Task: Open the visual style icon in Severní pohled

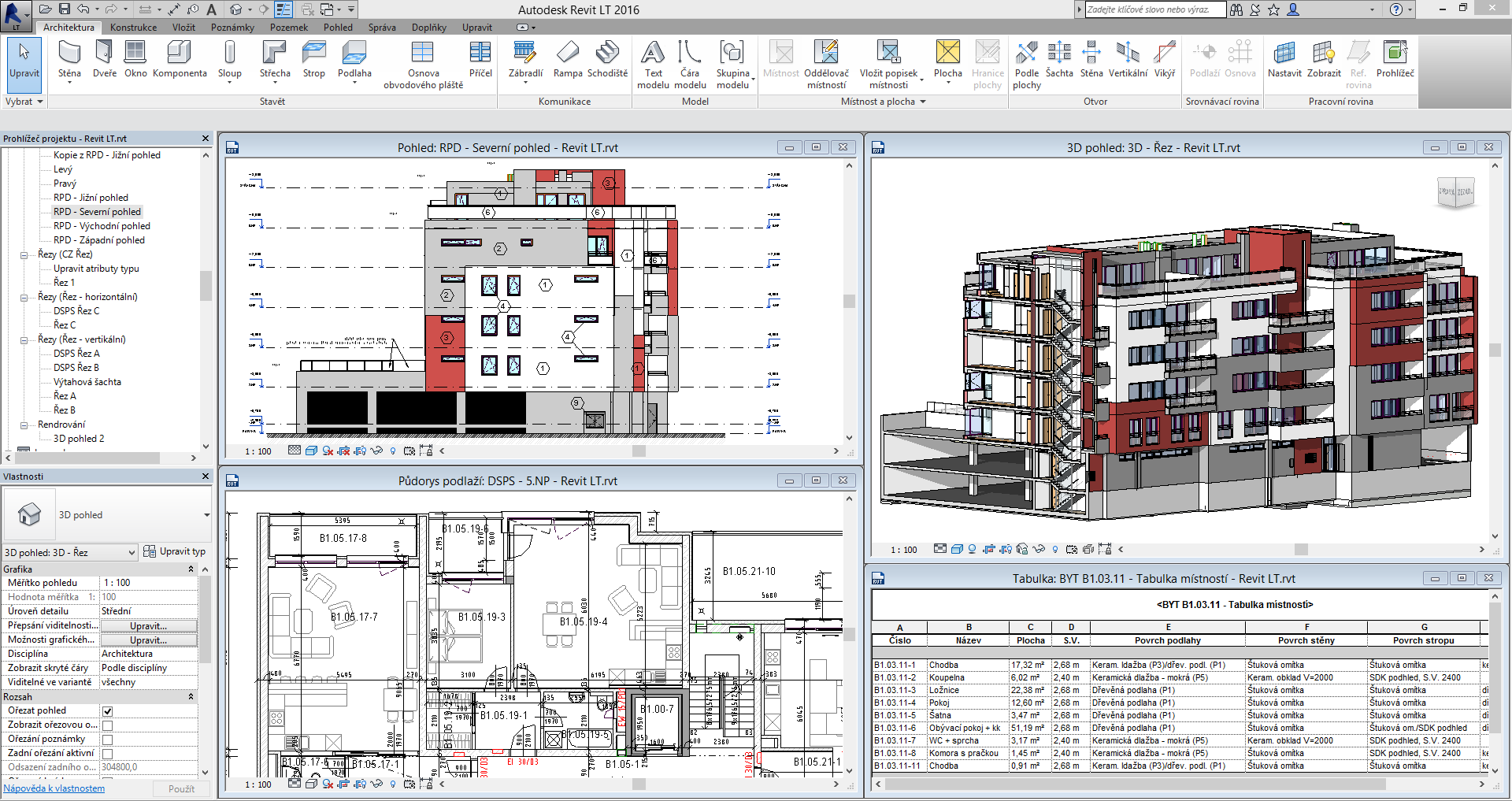Action: point(312,451)
